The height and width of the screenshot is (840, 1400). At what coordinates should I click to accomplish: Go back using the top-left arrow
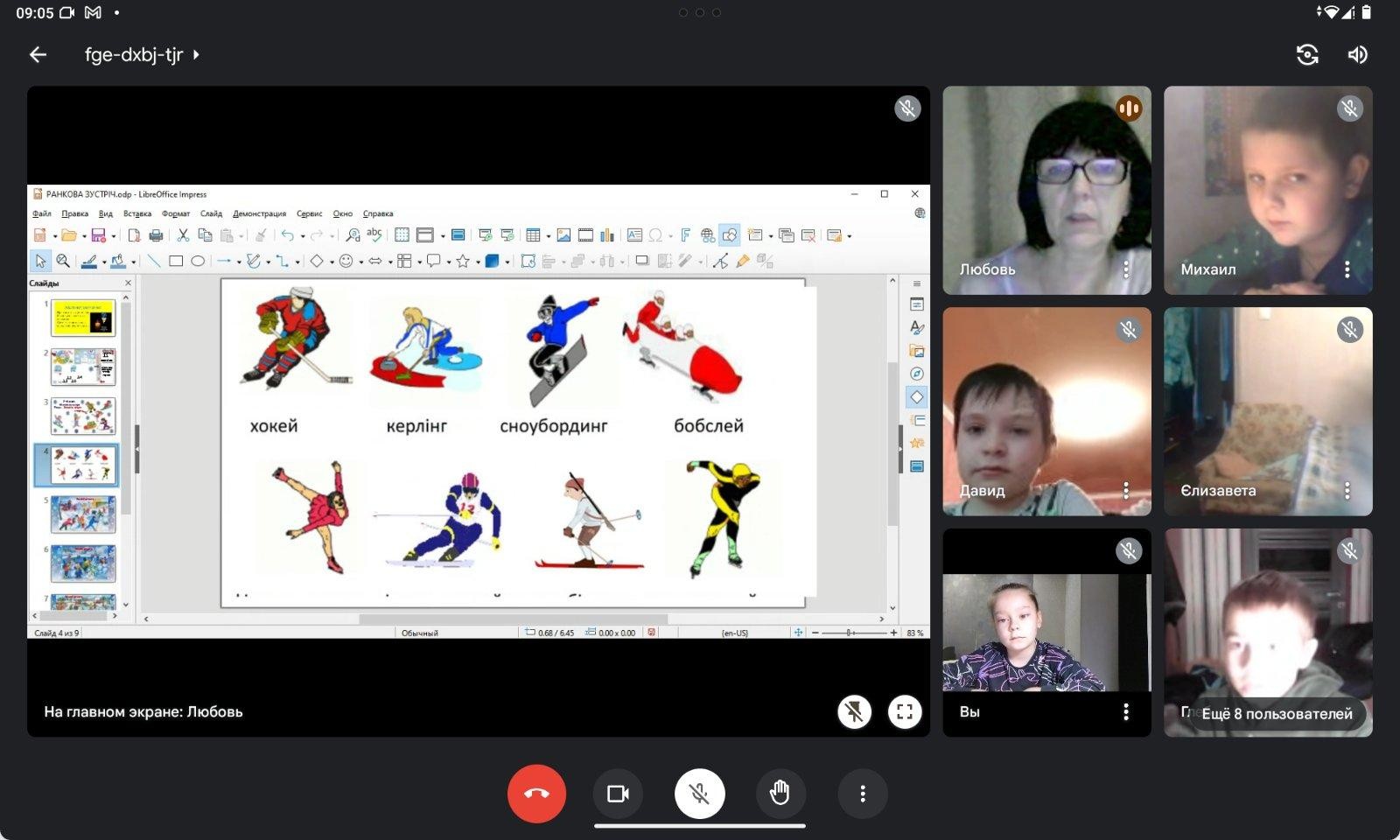[38, 54]
